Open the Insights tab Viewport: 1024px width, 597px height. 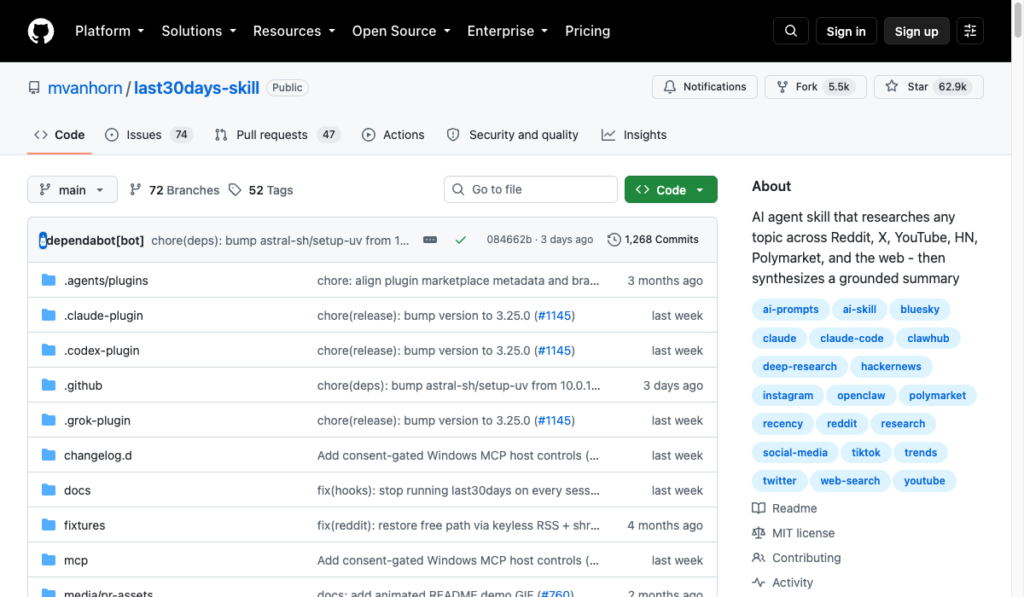pyautogui.click(x=634, y=135)
